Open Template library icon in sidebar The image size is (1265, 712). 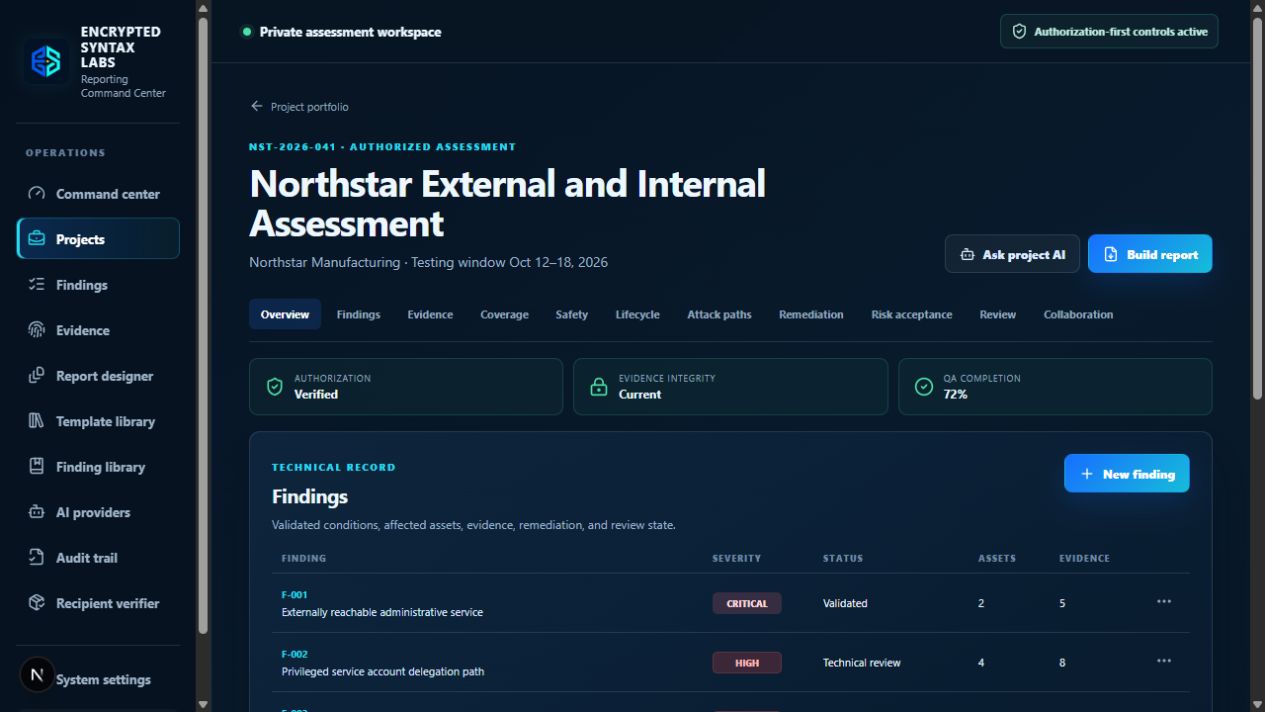[x=37, y=421]
